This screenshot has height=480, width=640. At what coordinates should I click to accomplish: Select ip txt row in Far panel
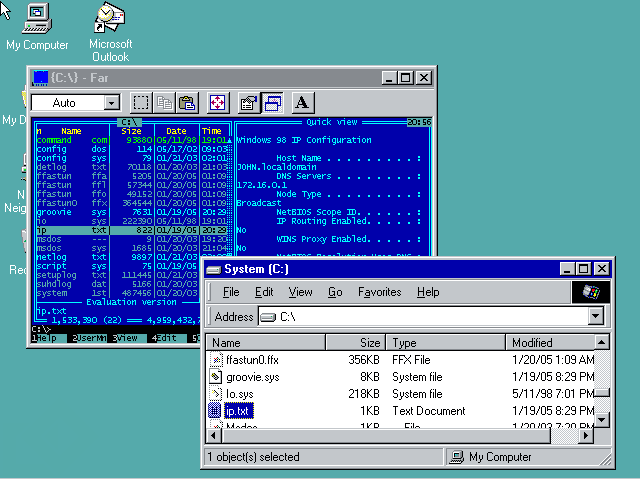133,230
